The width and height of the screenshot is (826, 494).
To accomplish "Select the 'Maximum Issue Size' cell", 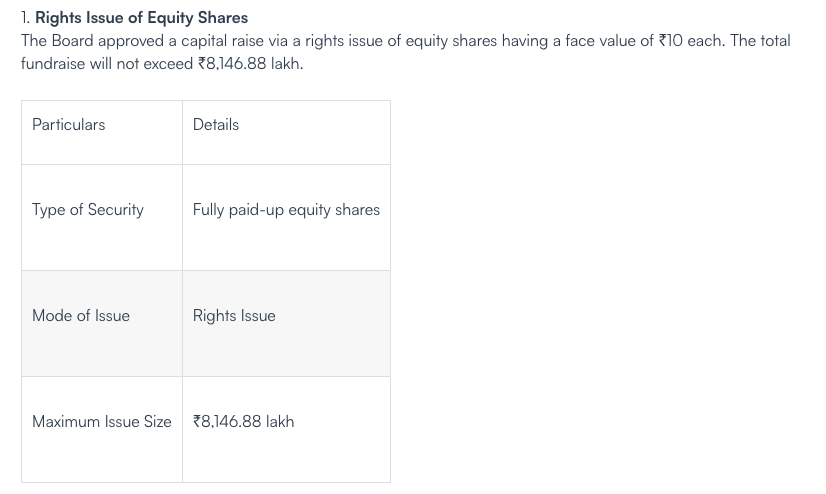I will pos(102,430).
